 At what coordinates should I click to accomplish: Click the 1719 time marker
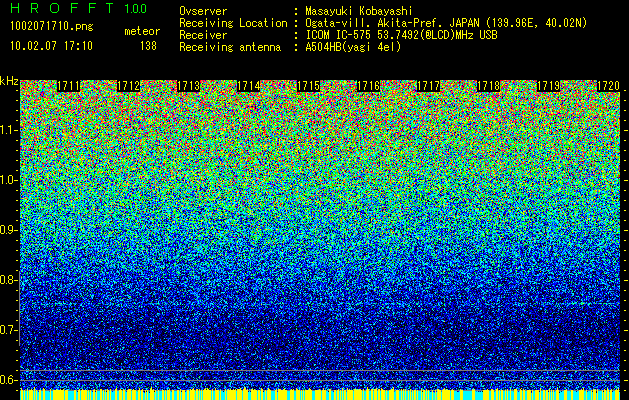click(548, 86)
